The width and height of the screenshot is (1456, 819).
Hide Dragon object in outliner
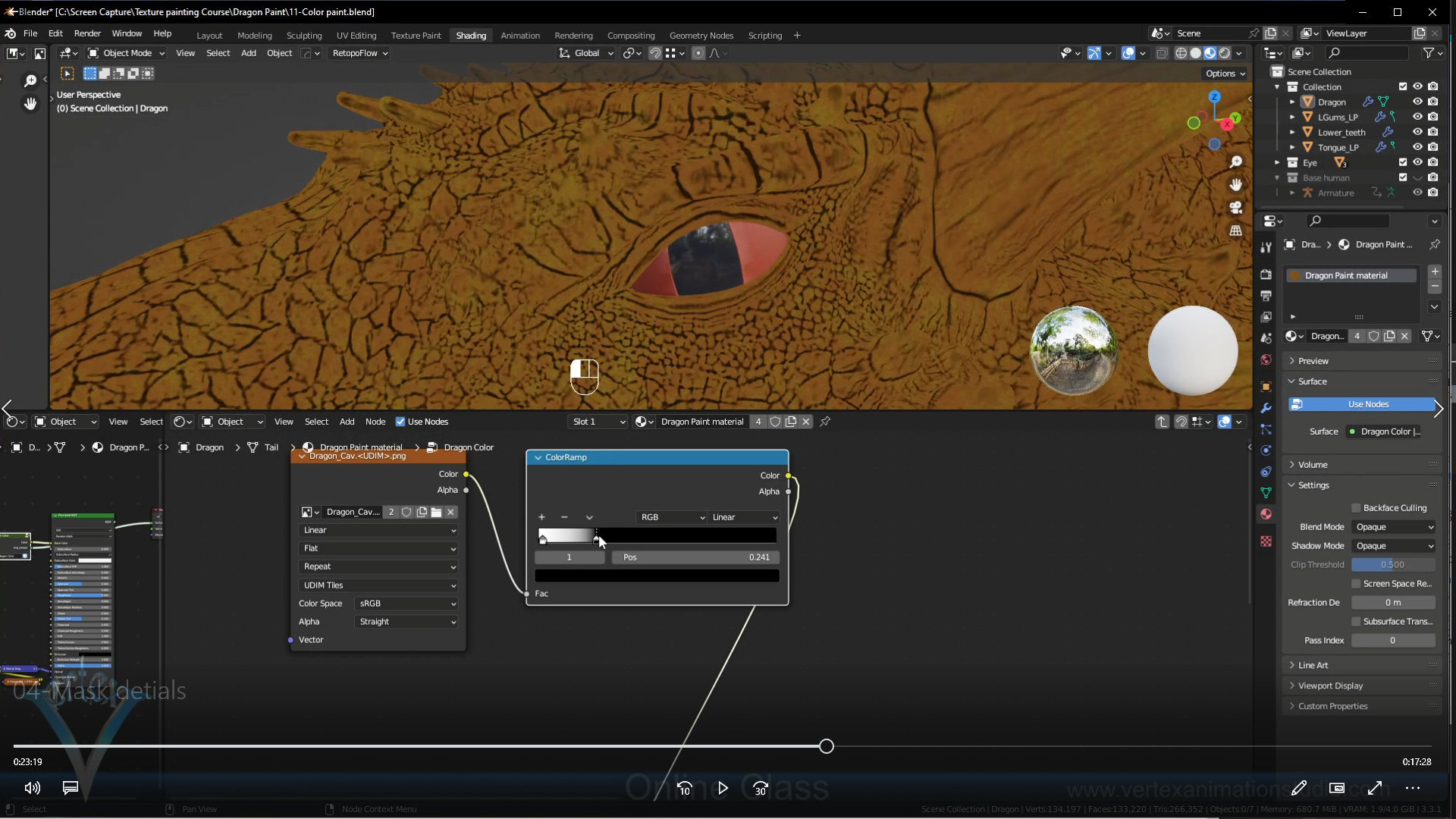coord(1417,102)
